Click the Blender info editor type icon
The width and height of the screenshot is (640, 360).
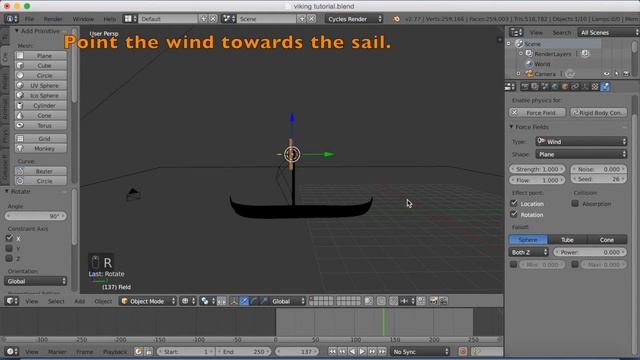11,19
